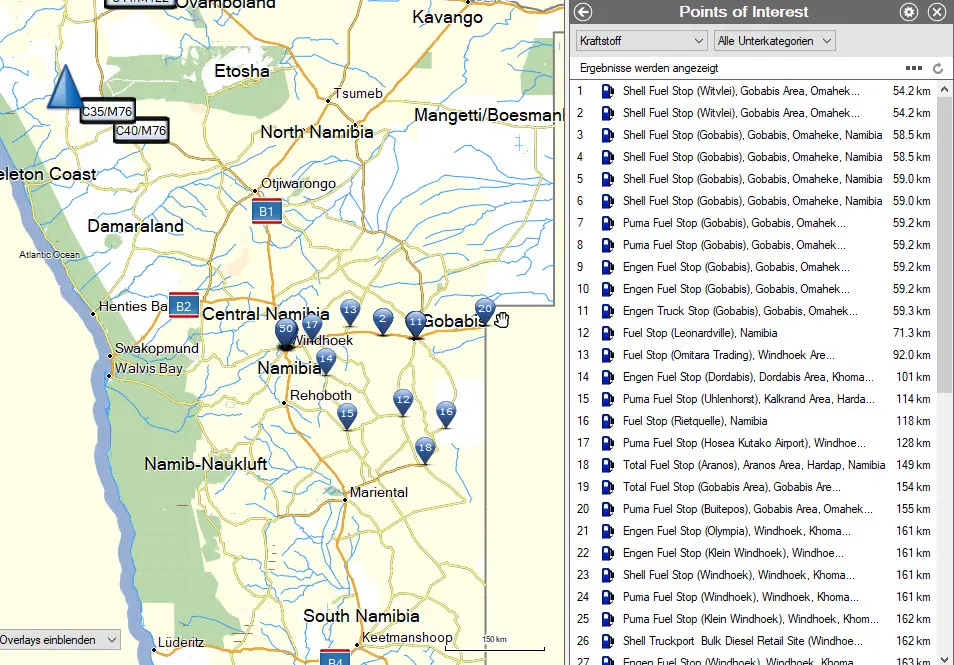Go back using the panel's back arrow

click(x=583, y=12)
